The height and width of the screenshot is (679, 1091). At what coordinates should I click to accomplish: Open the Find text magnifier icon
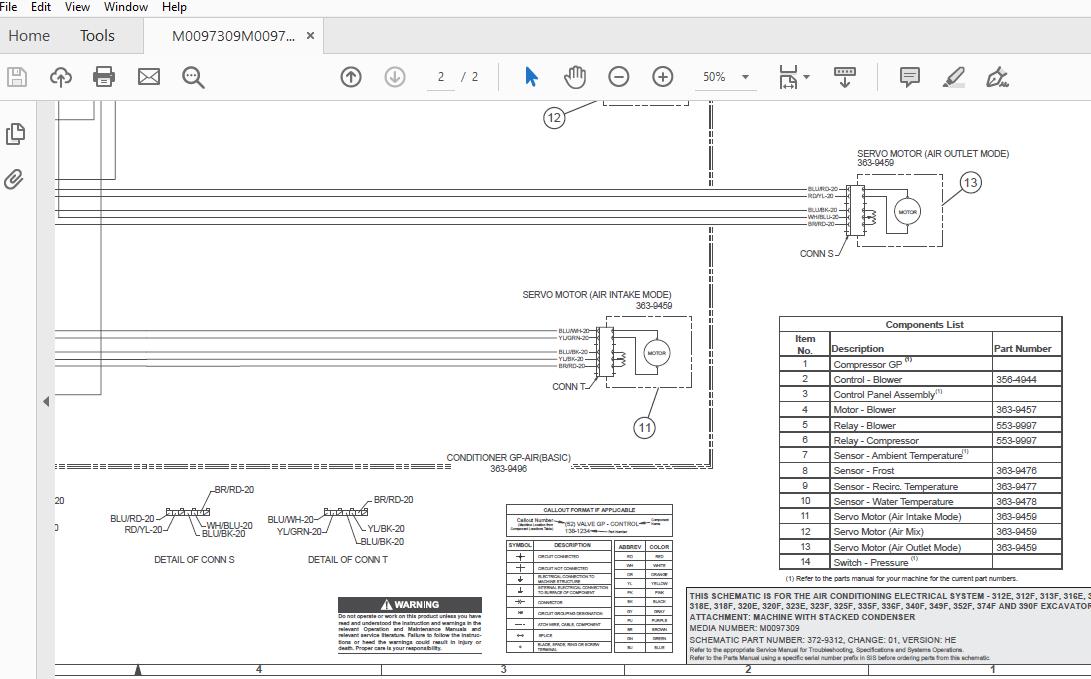click(193, 77)
